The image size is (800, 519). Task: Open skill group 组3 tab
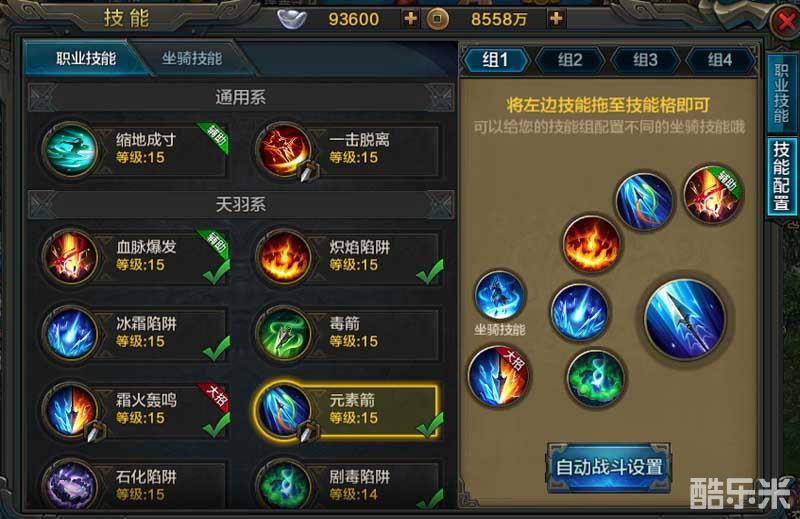tap(645, 60)
